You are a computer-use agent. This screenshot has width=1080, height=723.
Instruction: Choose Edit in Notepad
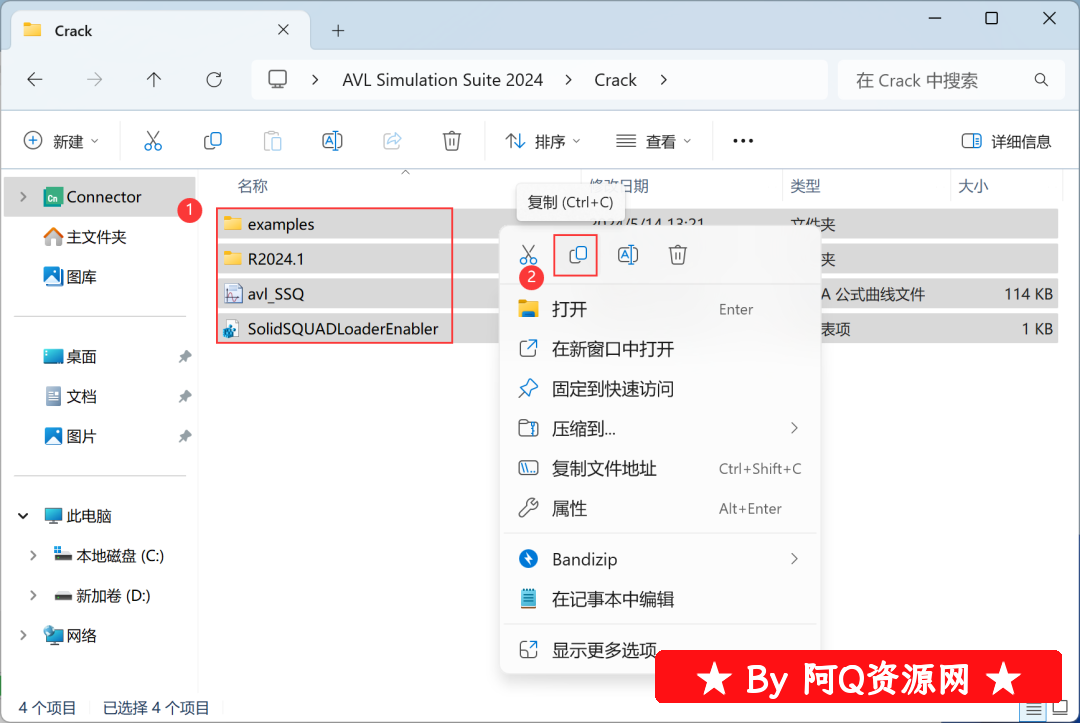[660, 599]
